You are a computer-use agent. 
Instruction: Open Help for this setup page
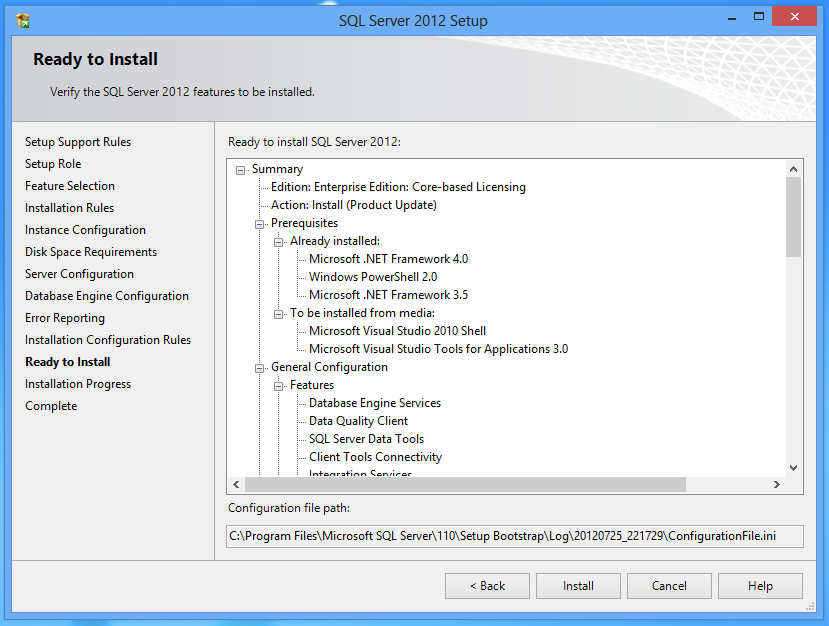[x=760, y=586]
